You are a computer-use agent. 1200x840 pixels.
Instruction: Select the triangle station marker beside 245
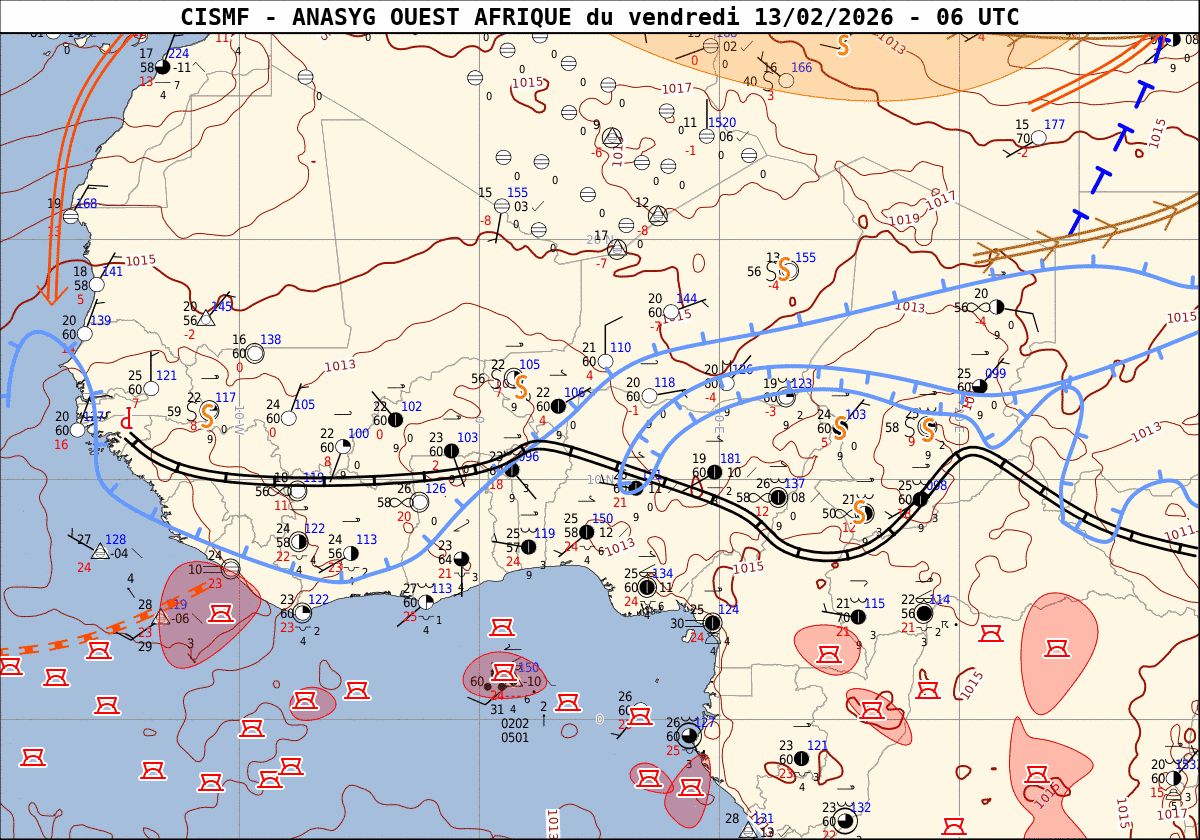point(206,319)
